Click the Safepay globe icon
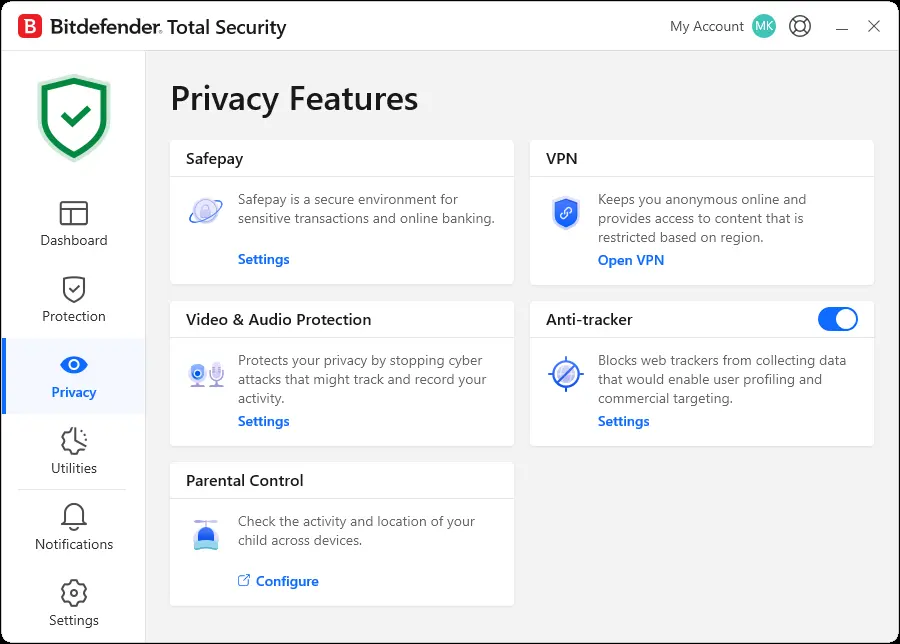Image resolution: width=900 pixels, height=644 pixels. [x=205, y=210]
